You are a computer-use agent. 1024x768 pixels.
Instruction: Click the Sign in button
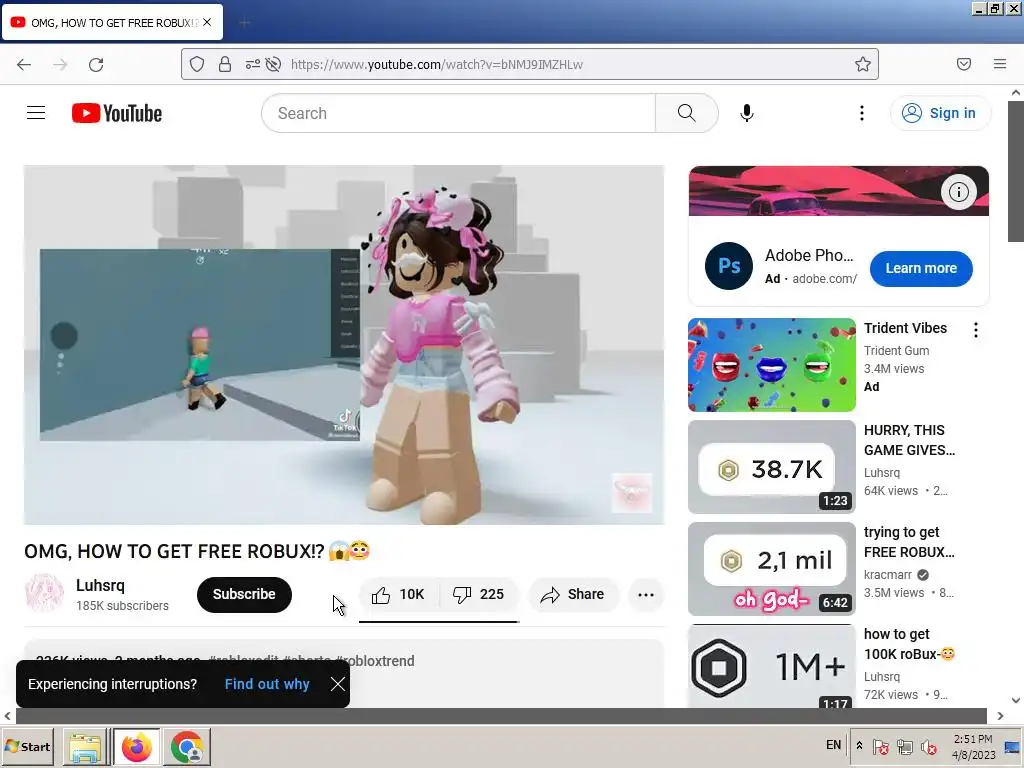[x=940, y=113]
